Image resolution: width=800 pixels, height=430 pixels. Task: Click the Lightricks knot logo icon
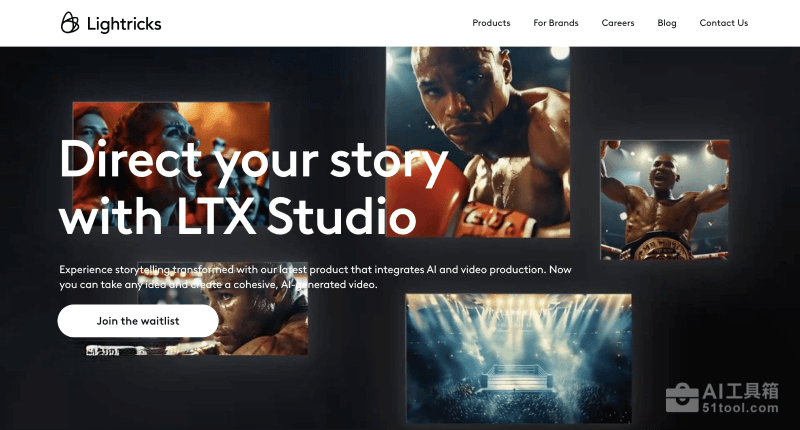[70, 23]
